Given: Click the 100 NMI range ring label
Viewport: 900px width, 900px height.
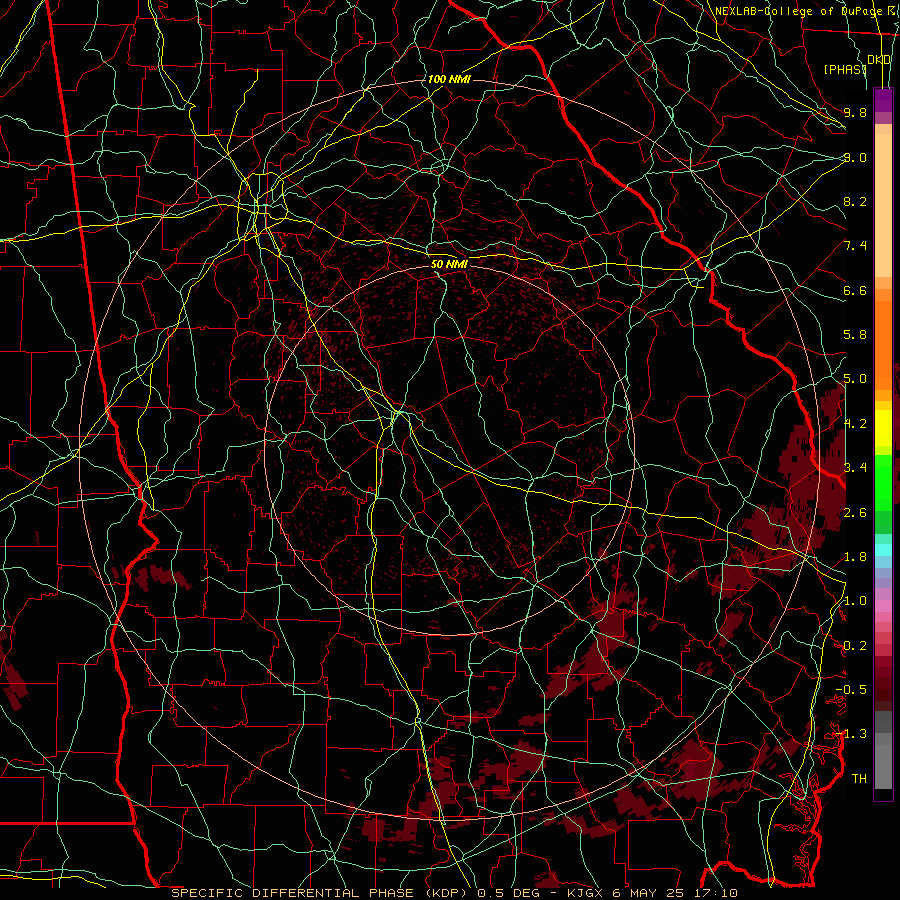Looking at the screenshot, I should [x=449, y=79].
